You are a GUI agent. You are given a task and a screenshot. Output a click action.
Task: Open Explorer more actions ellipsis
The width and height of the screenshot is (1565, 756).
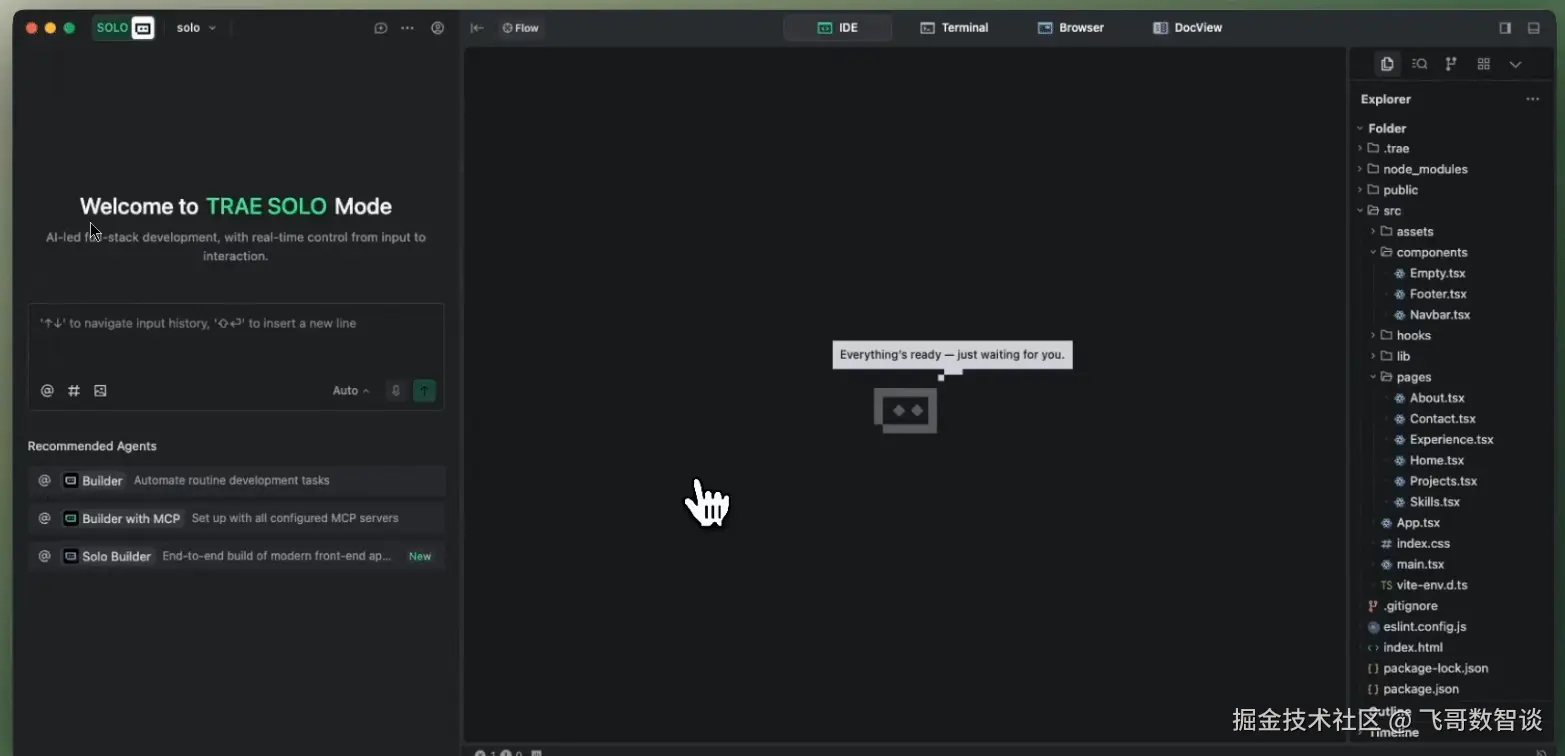click(x=1532, y=99)
